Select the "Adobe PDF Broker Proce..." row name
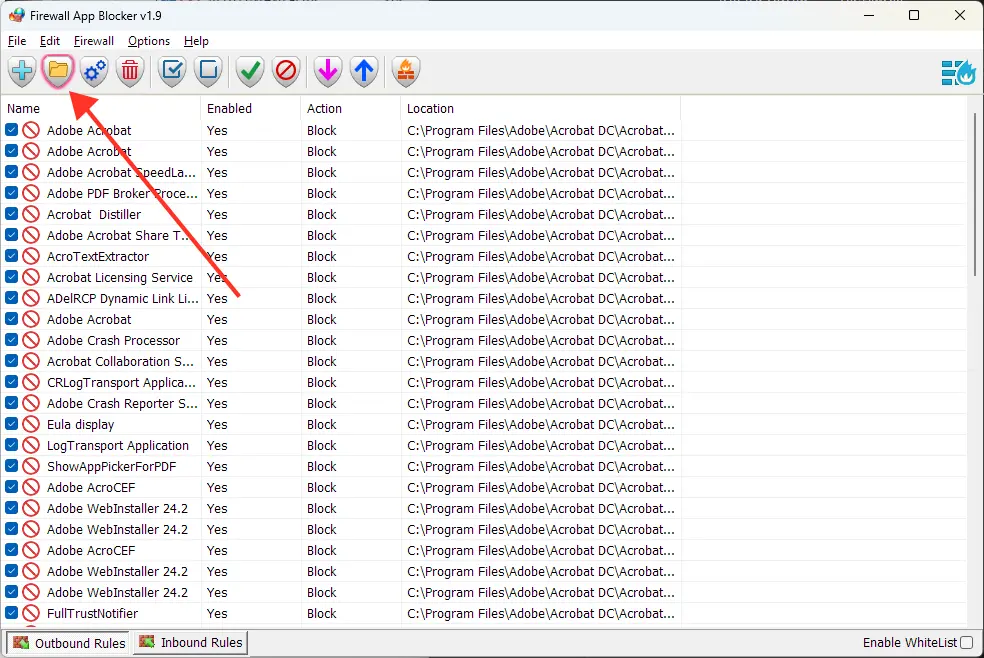Image resolution: width=984 pixels, height=658 pixels. [122, 193]
